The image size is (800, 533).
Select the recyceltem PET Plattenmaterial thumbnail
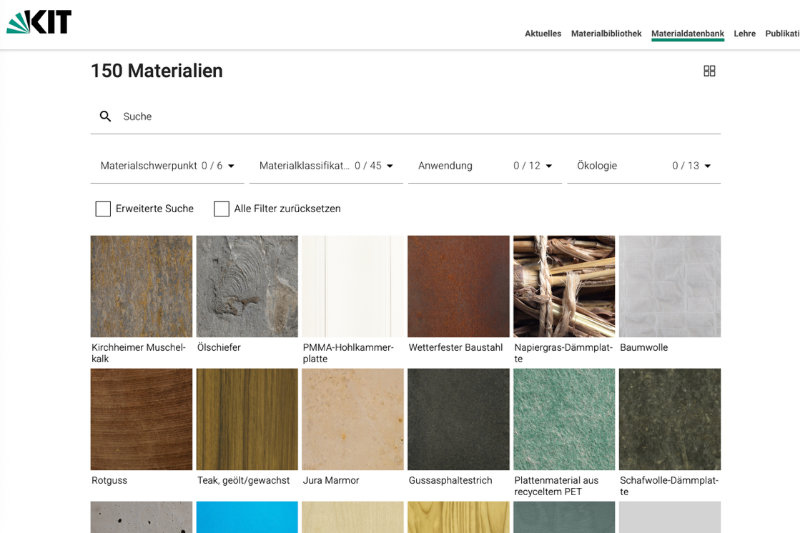(x=564, y=419)
